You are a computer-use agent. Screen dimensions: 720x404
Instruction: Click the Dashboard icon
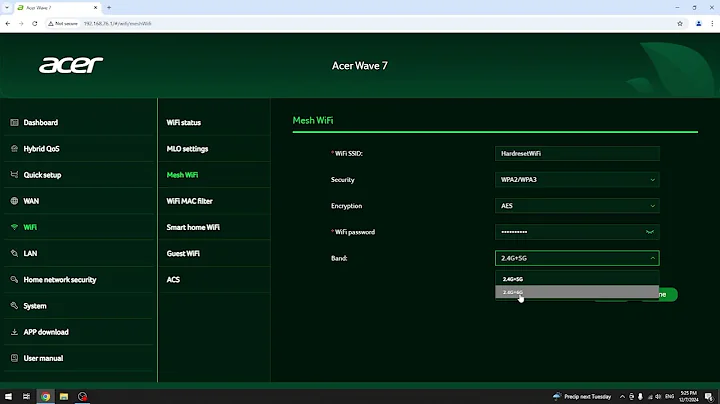pos(14,123)
